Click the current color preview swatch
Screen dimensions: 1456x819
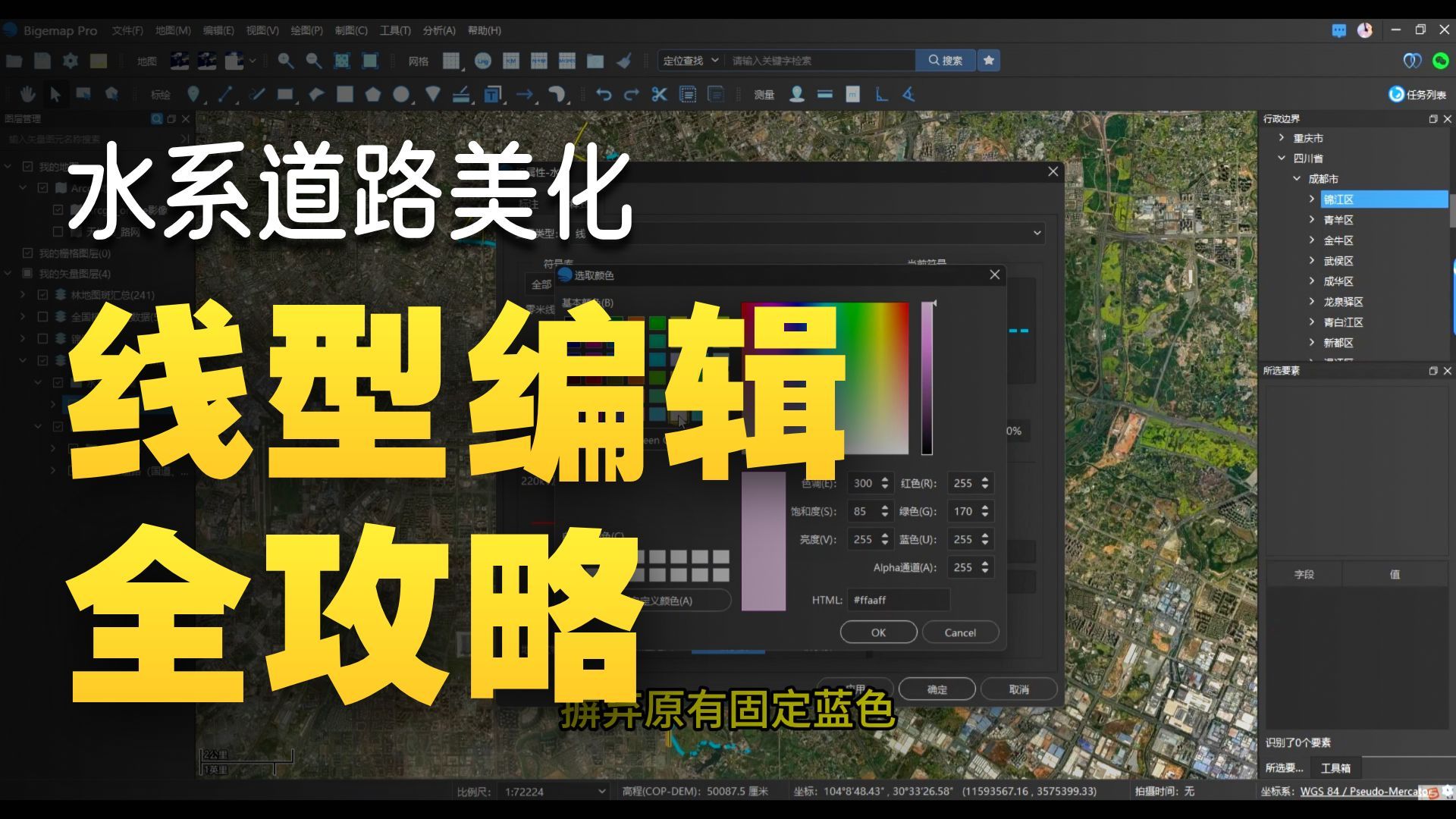coord(764,541)
